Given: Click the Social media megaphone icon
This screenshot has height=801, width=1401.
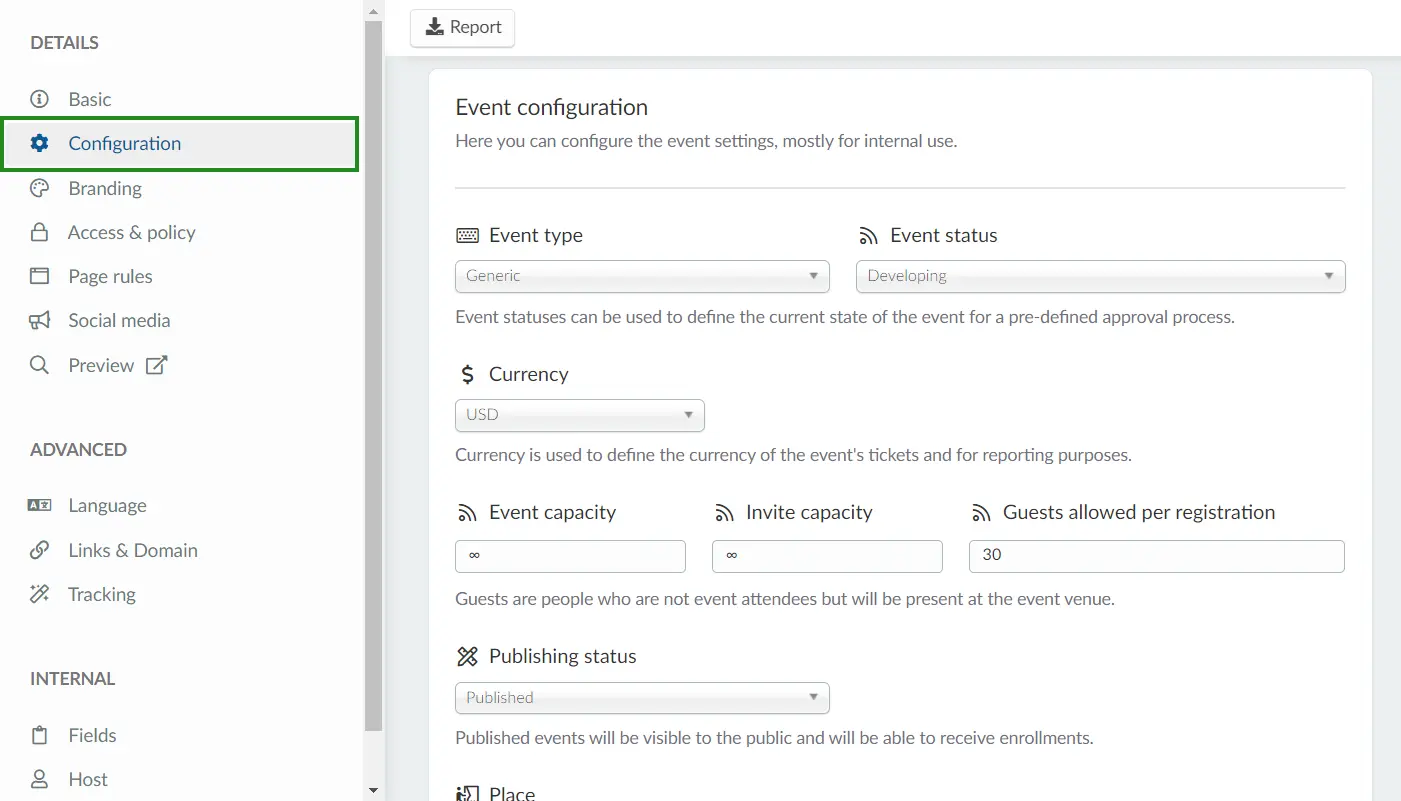Looking at the screenshot, I should click(39, 320).
